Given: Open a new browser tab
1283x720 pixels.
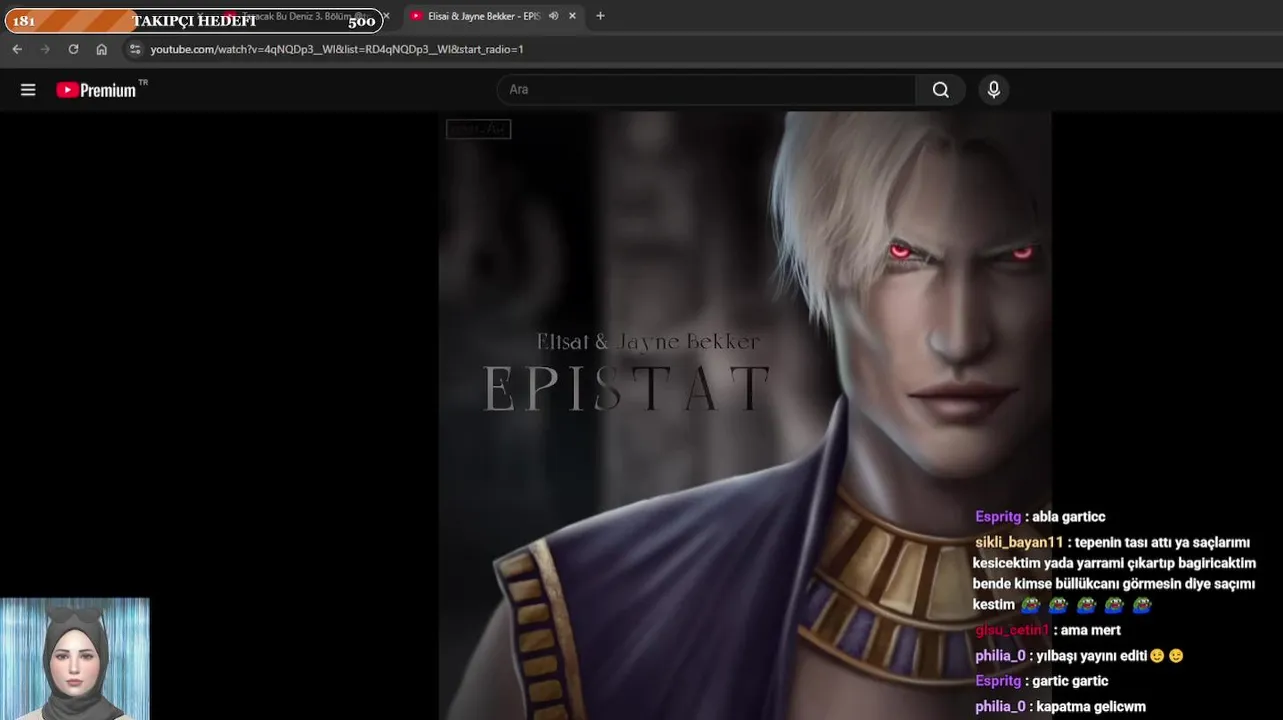Looking at the screenshot, I should point(600,16).
